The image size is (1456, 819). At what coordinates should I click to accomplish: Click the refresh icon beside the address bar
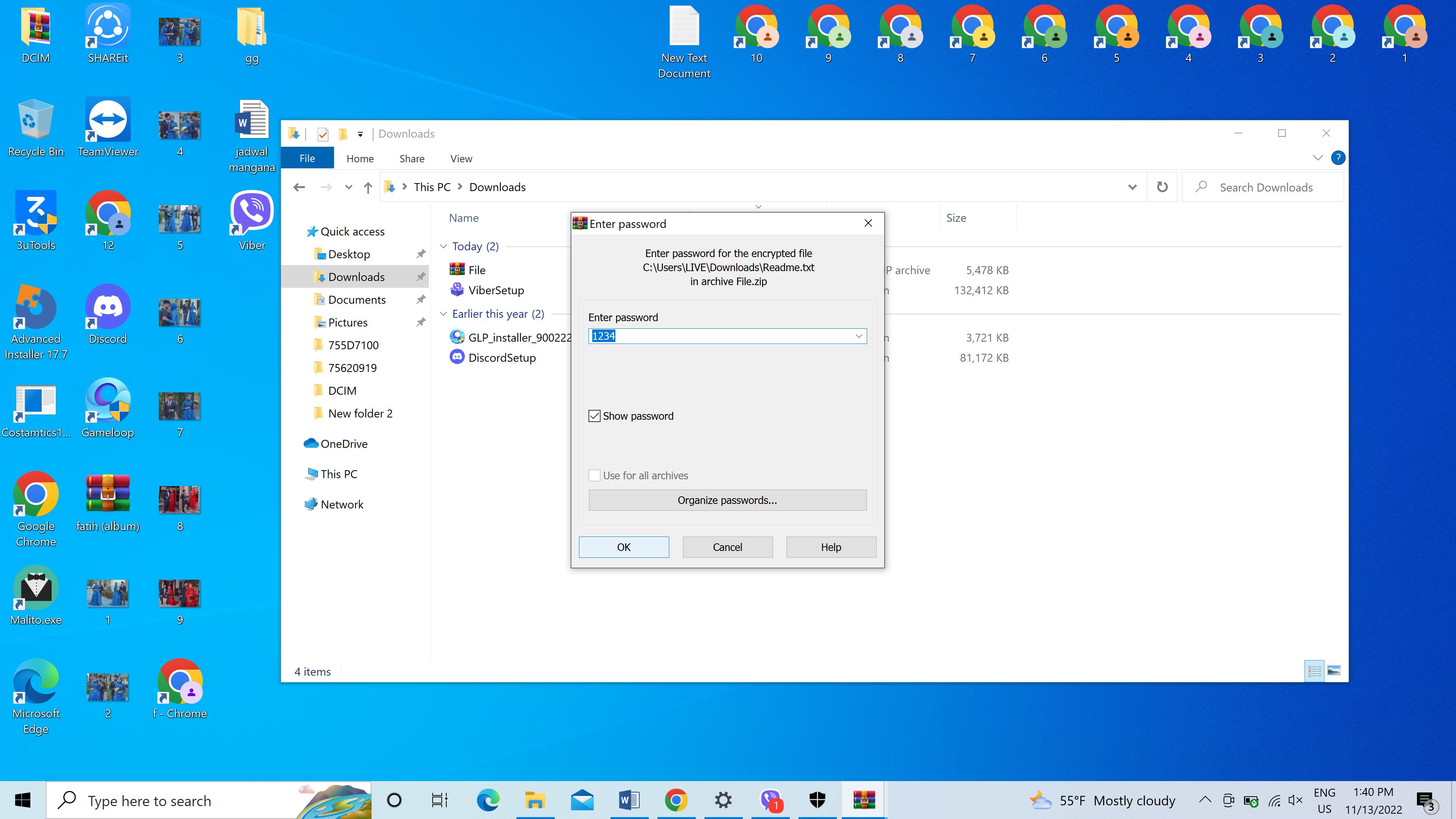(x=1162, y=187)
